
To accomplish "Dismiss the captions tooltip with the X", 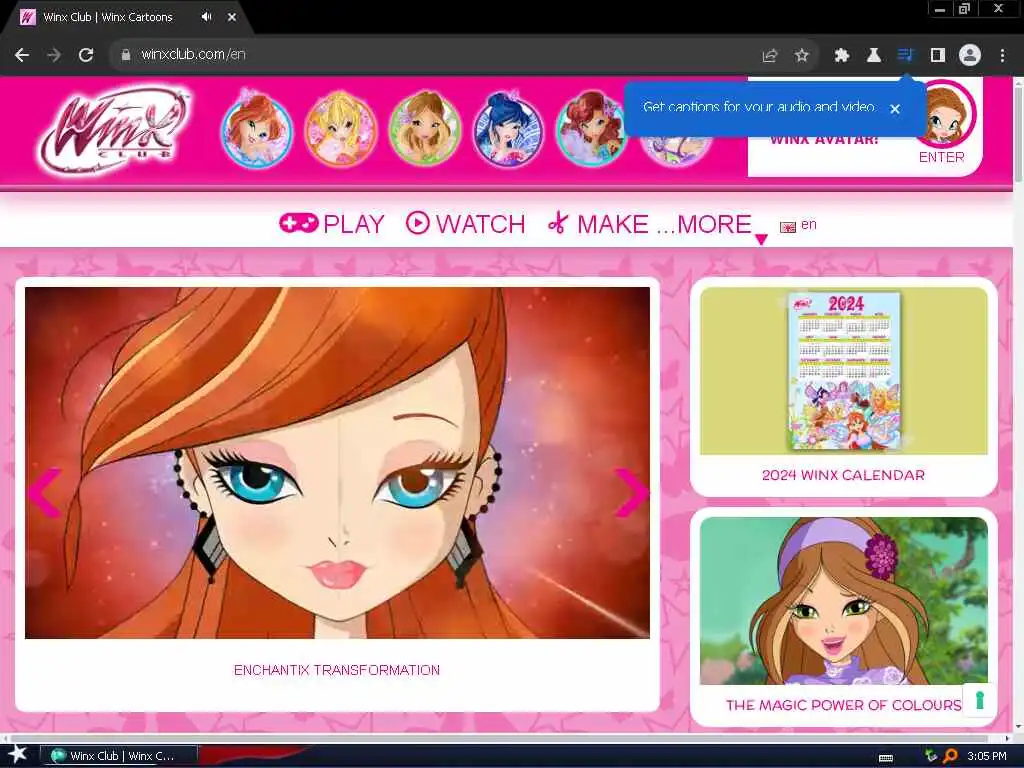I will click(x=895, y=109).
